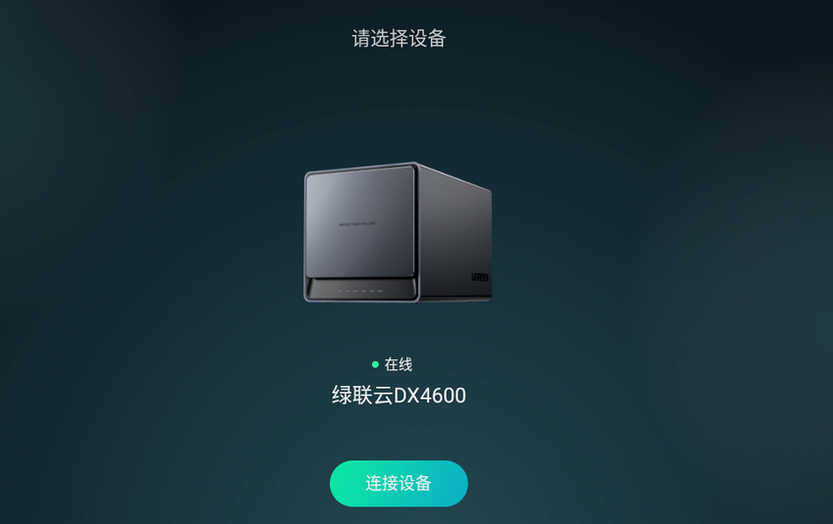Click the 线 character in the online status
Screen dimensions: 833x524
point(406,364)
